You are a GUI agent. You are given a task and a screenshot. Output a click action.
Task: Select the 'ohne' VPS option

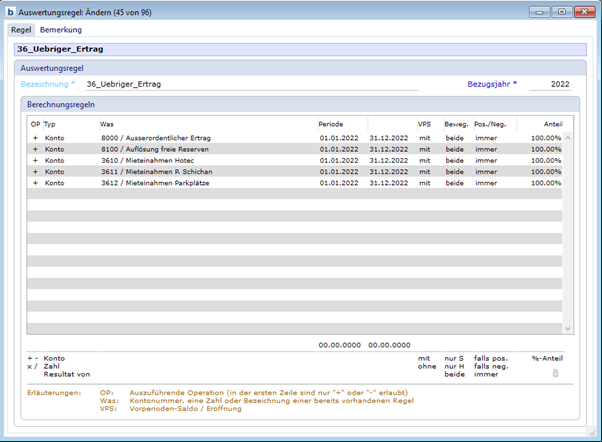click(428, 365)
